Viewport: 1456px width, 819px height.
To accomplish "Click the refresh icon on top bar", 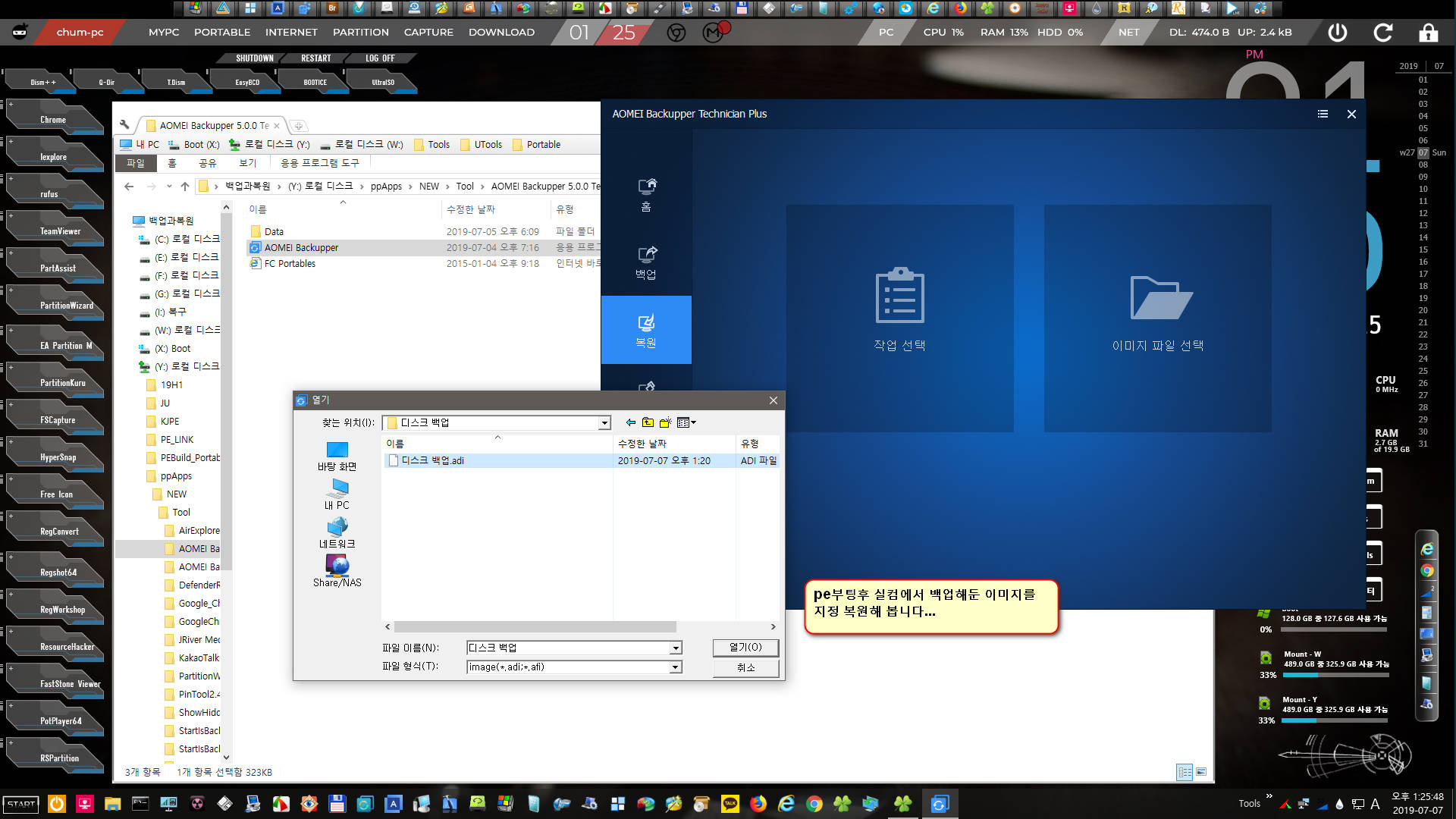I will click(x=1383, y=33).
